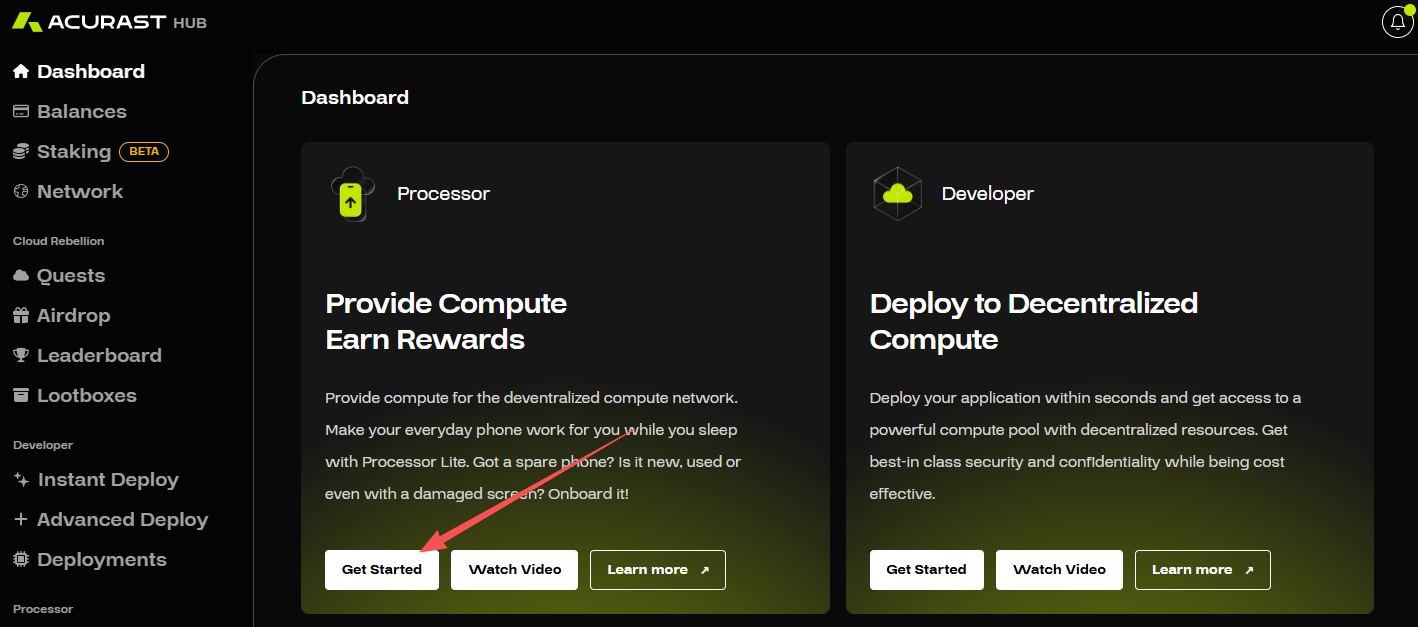The width and height of the screenshot is (1418, 627).
Task: Select Deployments in the sidebar
Action: 101,560
